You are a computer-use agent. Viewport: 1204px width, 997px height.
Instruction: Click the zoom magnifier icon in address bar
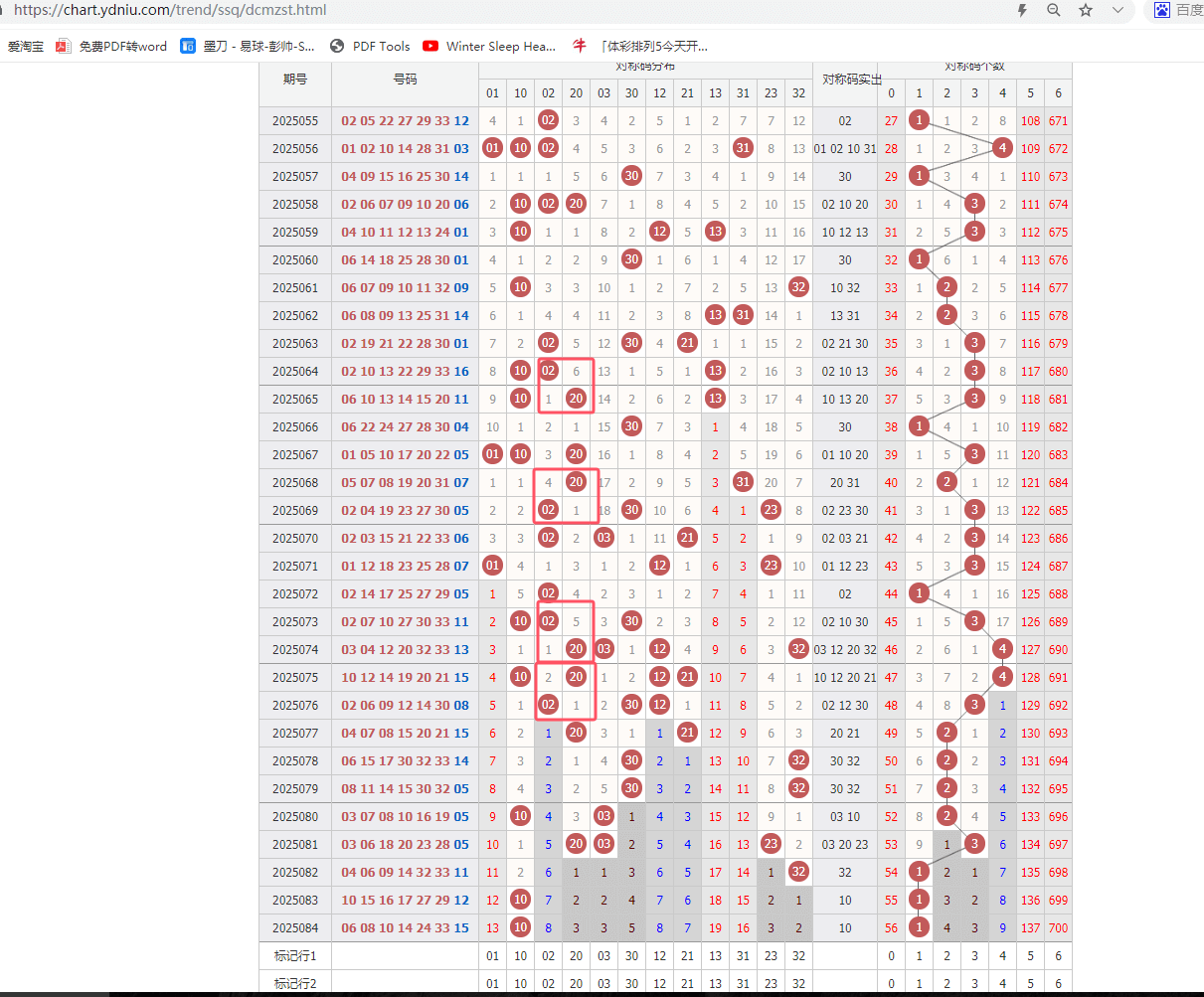click(x=1054, y=10)
